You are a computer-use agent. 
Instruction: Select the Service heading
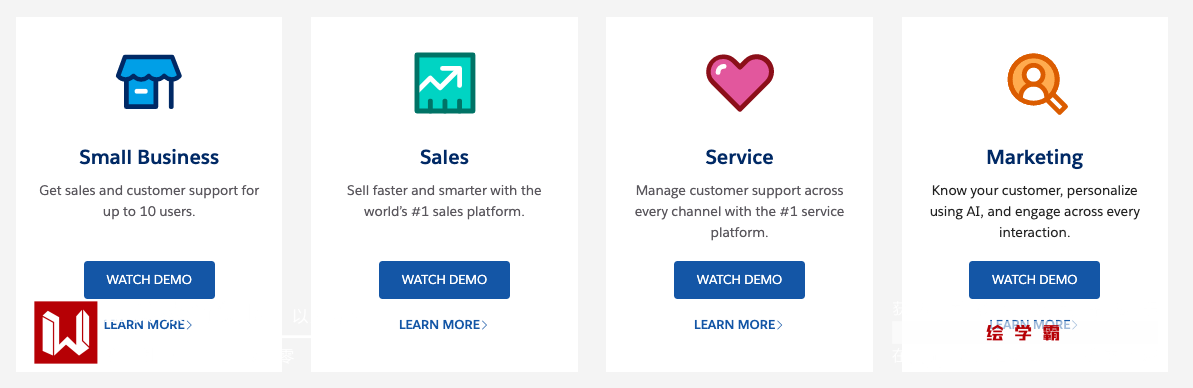740,157
